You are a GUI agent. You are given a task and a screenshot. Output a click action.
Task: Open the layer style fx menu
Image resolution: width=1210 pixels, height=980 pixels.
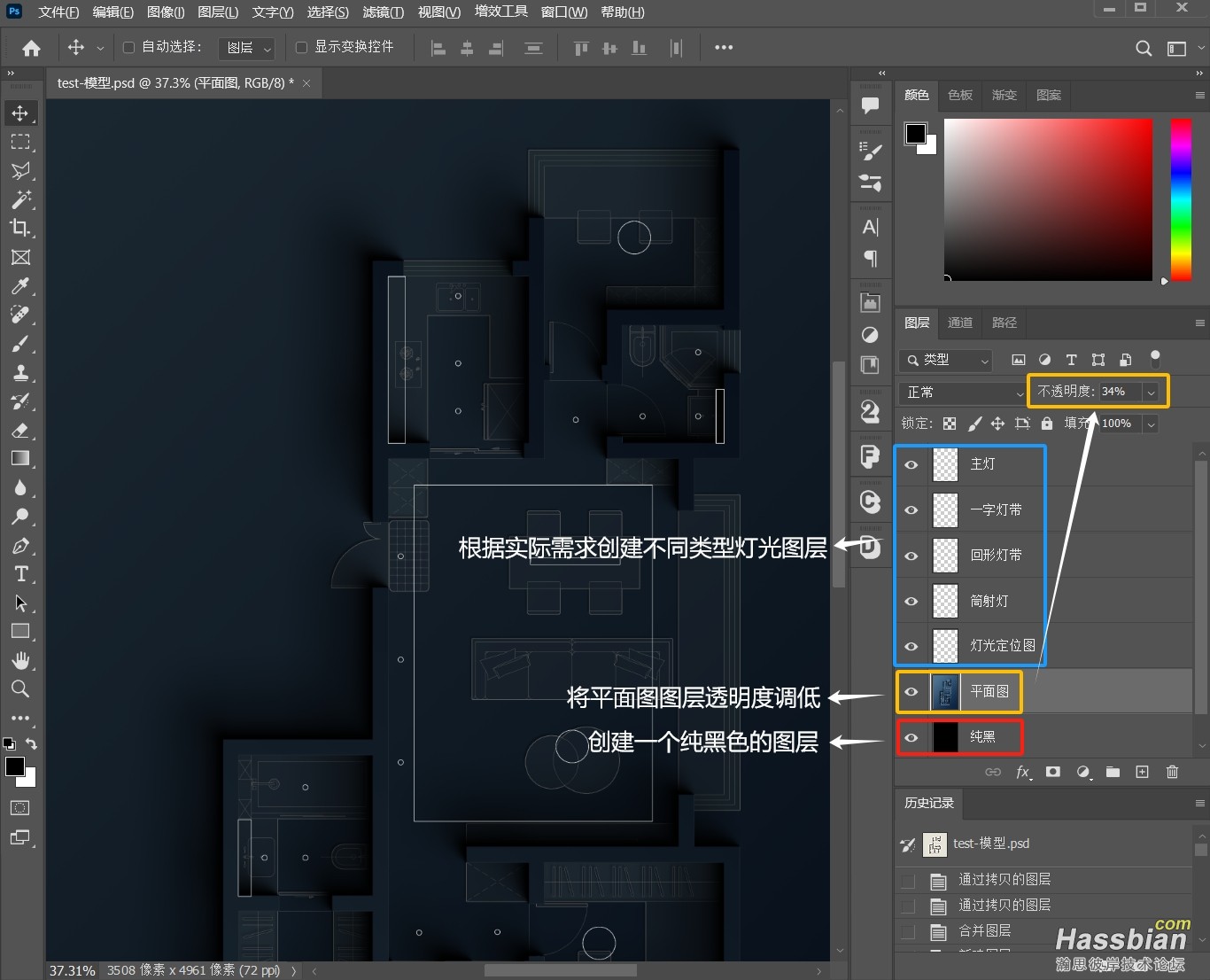1023,772
